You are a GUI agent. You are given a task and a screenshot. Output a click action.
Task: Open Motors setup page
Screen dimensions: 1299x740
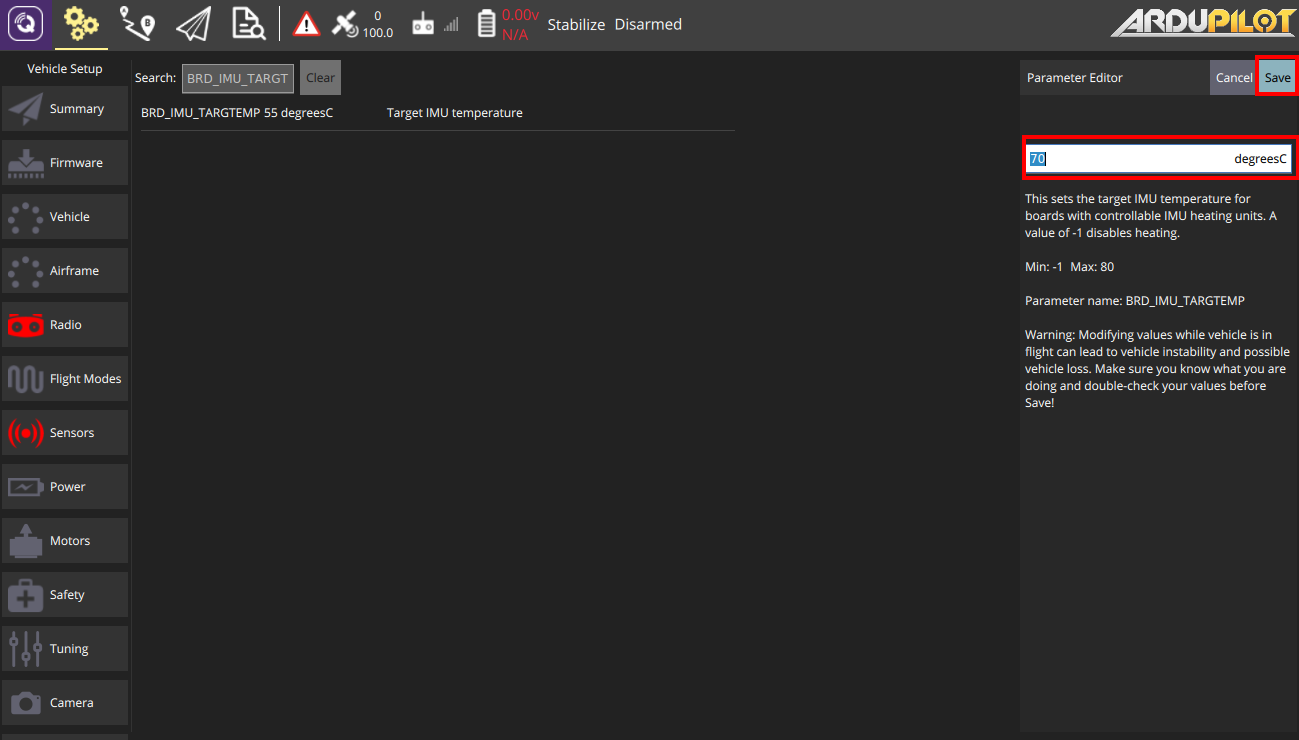65,540
